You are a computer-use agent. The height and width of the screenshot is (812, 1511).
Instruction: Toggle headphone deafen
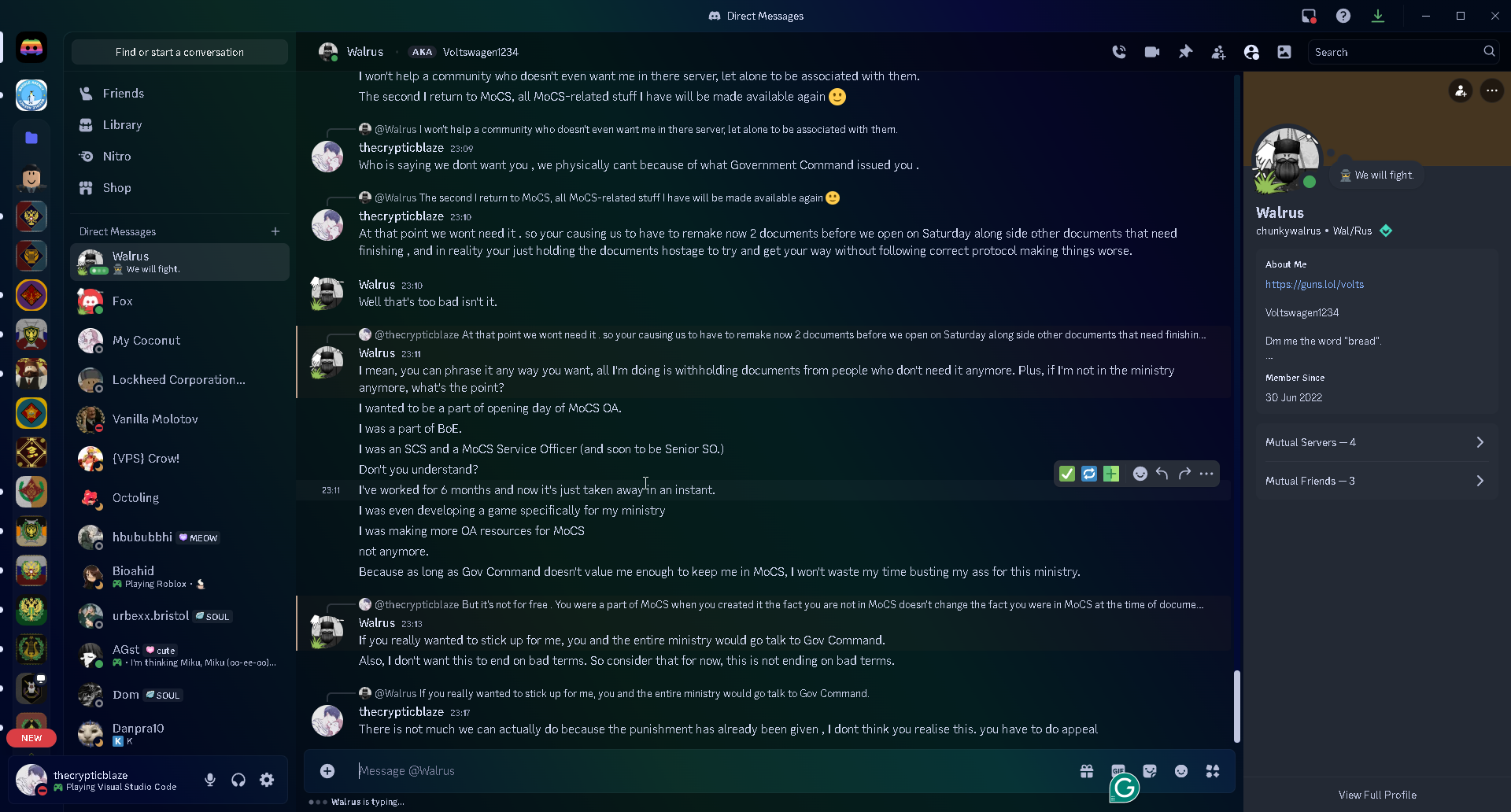[x=238, y=780]
